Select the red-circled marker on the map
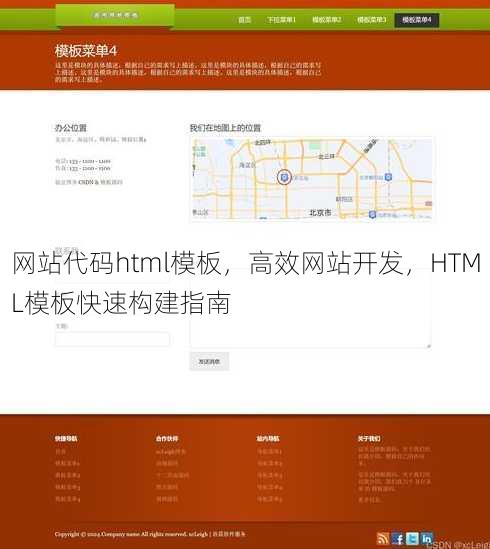This screenshot has width=490, height=549. click(284, 177)
